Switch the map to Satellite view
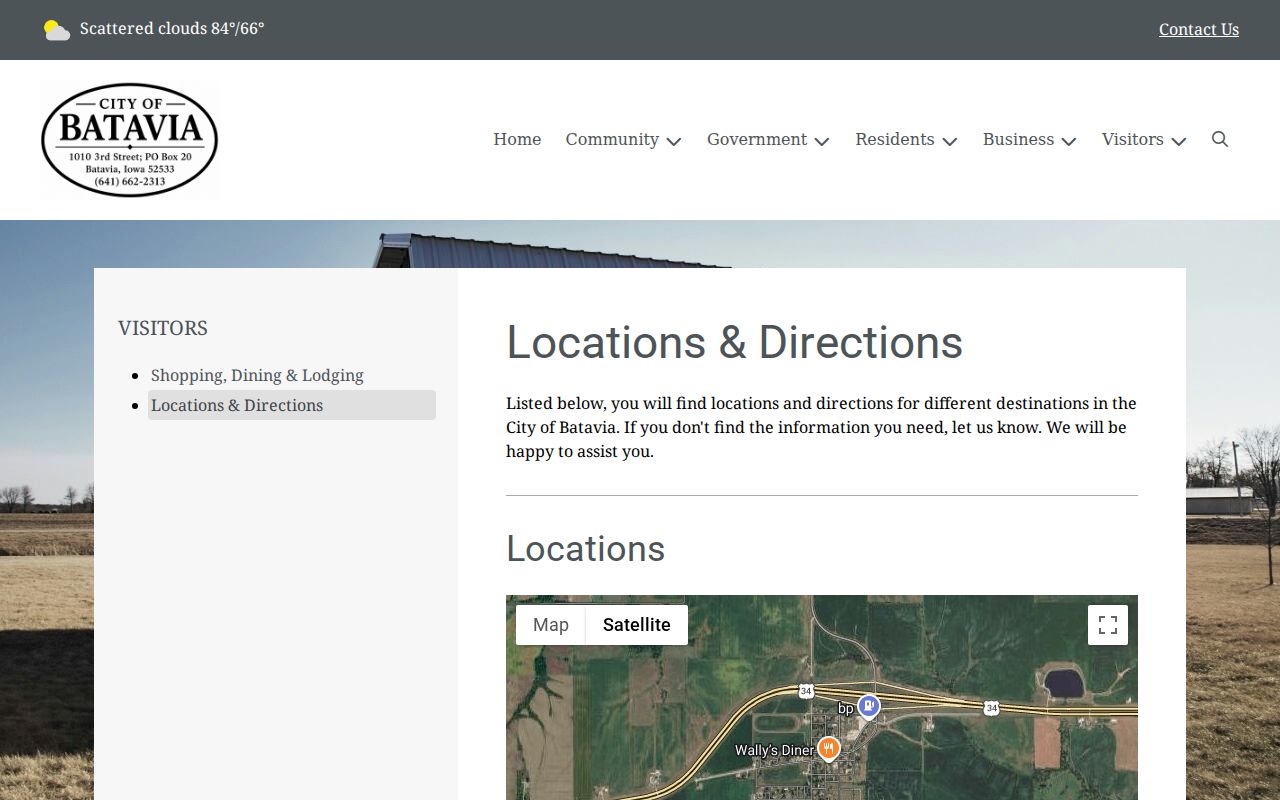Screen dimensions: 1280x800 click(x=637, y=625)
